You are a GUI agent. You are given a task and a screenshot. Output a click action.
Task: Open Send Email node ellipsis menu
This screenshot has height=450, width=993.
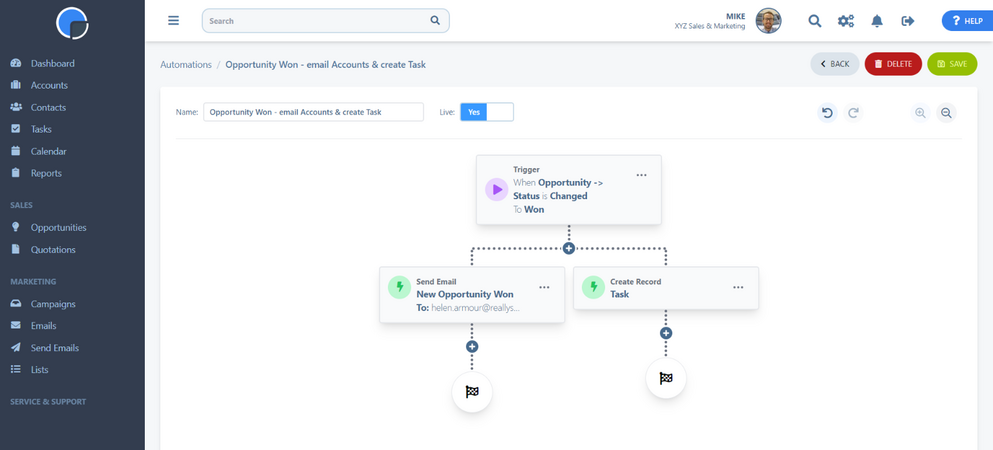coord(545,287)
